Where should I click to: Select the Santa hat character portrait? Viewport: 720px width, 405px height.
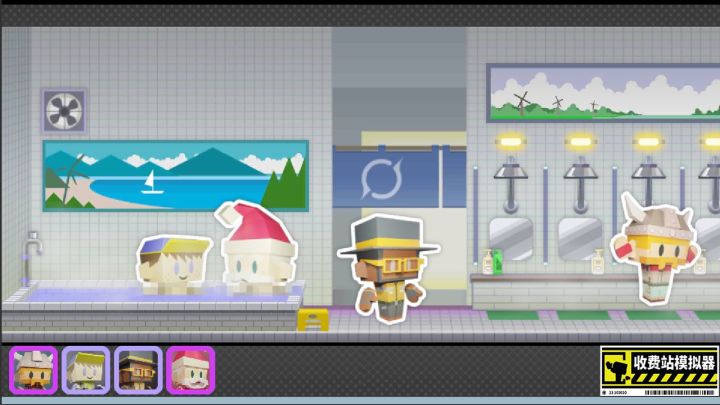191,370
